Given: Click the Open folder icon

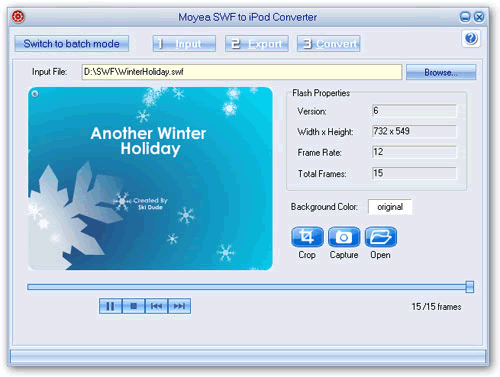Looking at the screenshot, I should [381, 237].
